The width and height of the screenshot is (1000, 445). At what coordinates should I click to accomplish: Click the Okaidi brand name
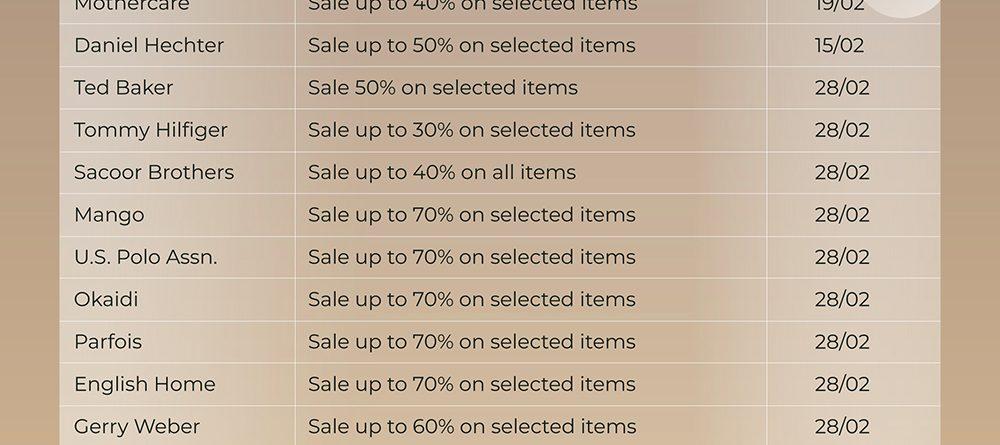tap(106, 299)
